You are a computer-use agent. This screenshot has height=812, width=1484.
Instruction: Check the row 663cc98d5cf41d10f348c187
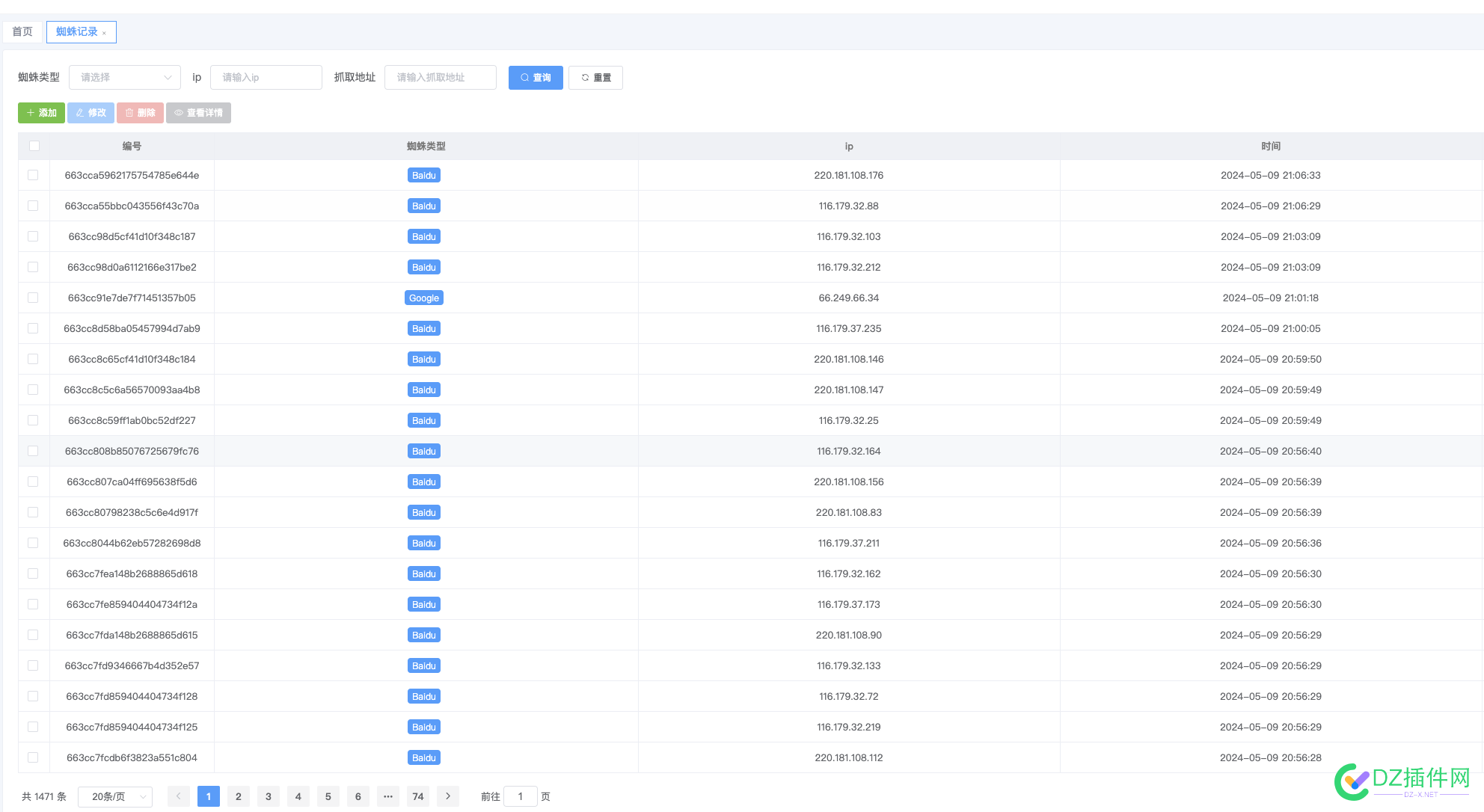click(33, 236)
